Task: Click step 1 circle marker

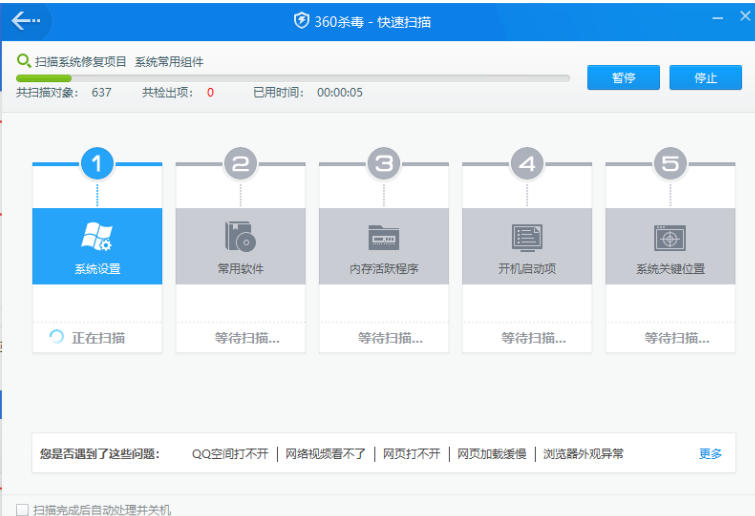Action: 97,164
